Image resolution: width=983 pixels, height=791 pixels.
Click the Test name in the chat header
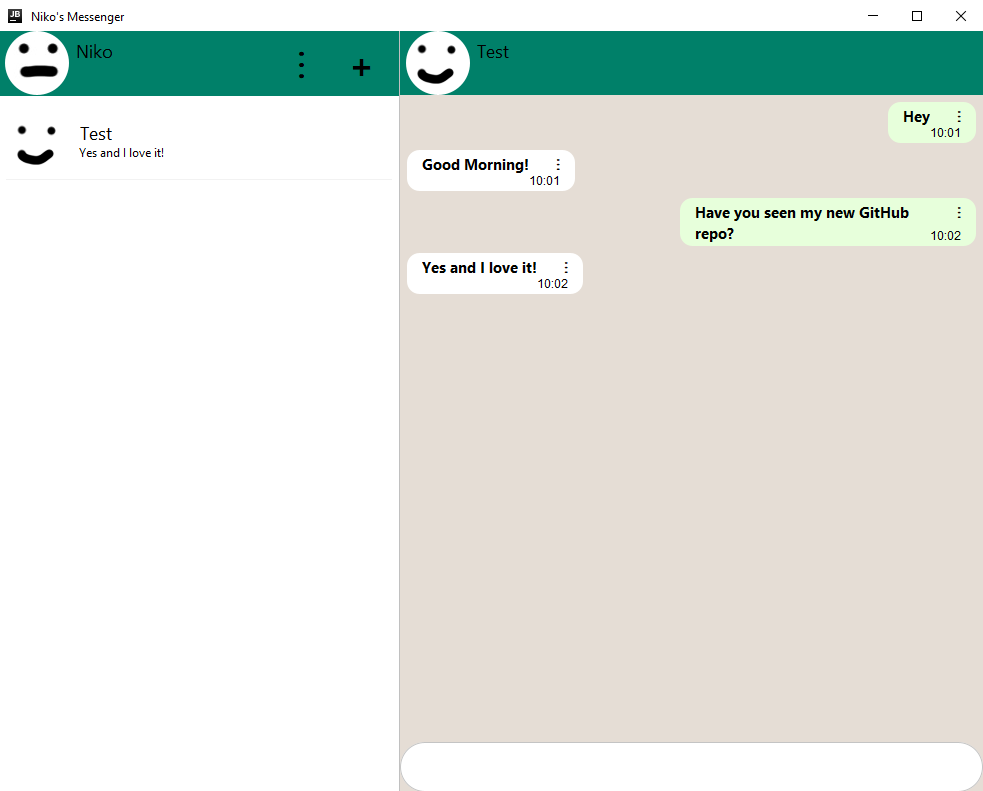tap(493, 52)
